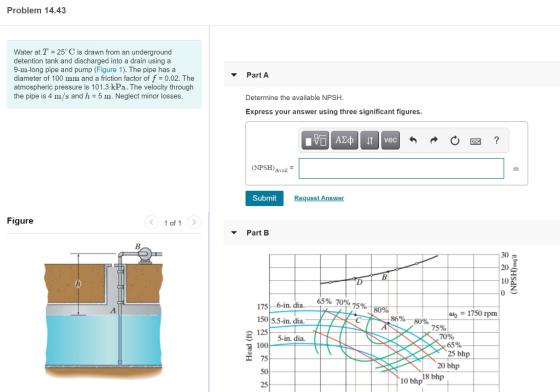Open the math templates button

pos(315,140)
